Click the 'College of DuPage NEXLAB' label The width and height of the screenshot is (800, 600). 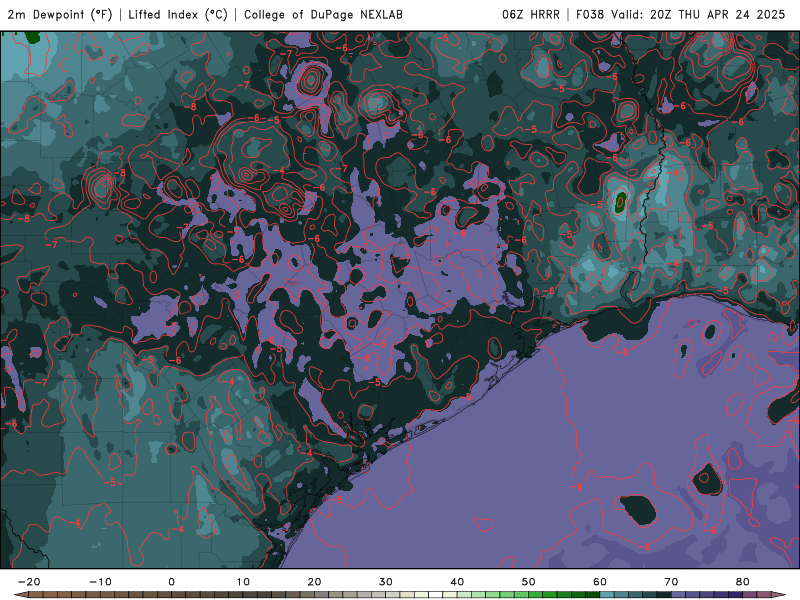pyautogui.click(x=323, y=14)
